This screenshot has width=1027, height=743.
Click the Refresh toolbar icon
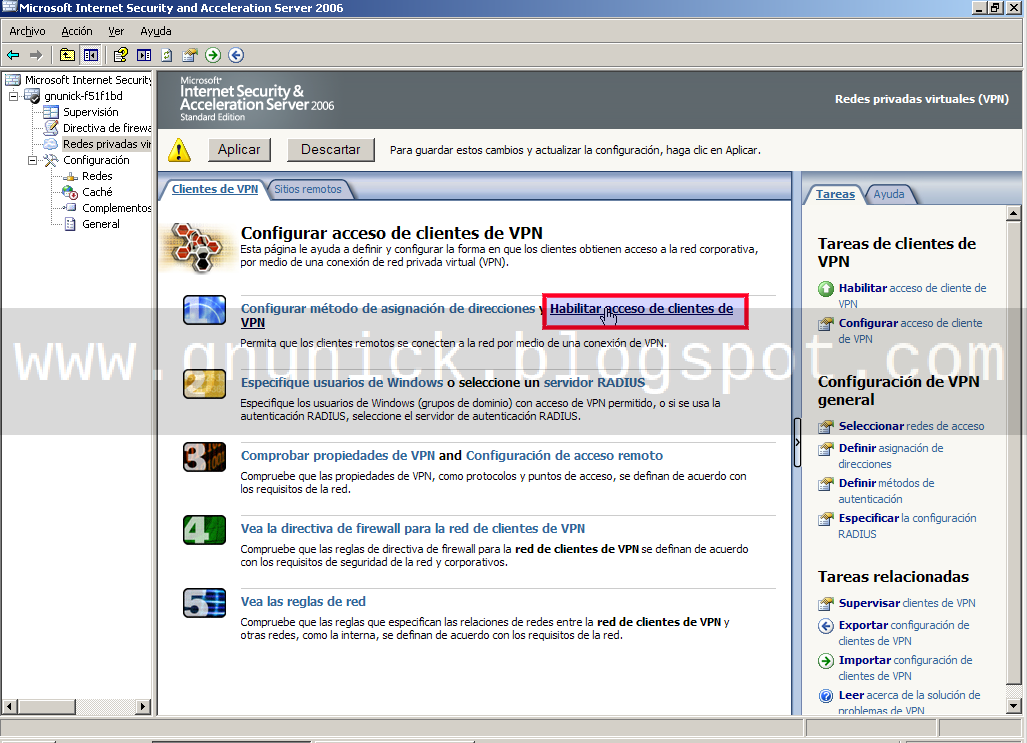(x=167, y=55)
